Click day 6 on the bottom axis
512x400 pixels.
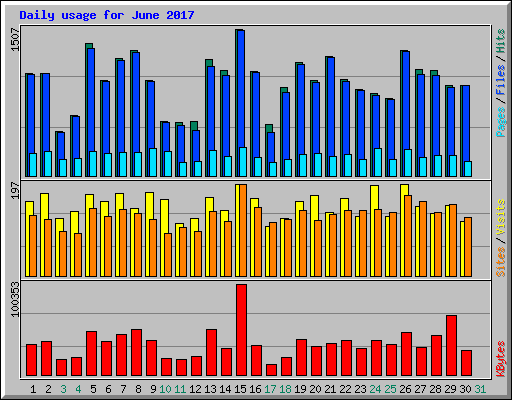[108, 389]
